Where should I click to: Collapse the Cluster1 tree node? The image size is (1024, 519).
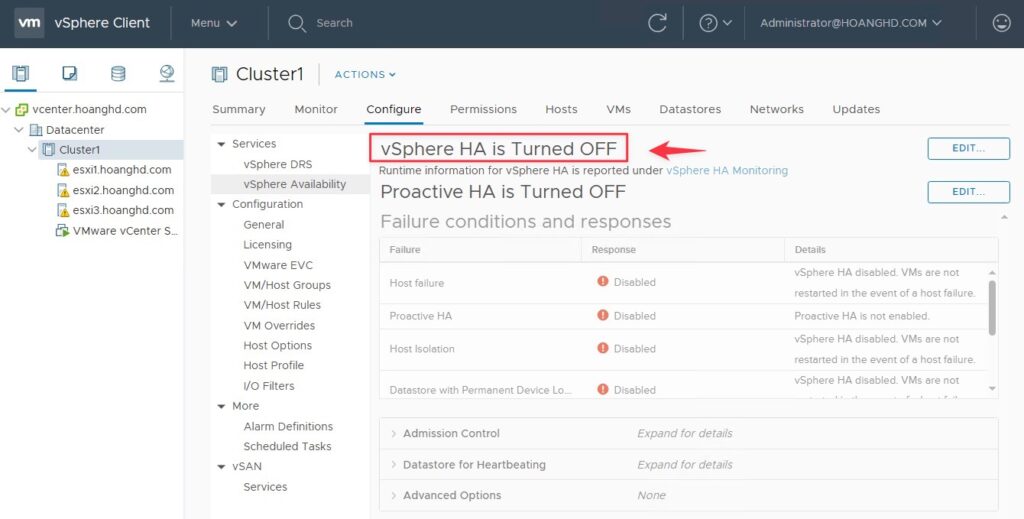point(32,149)
